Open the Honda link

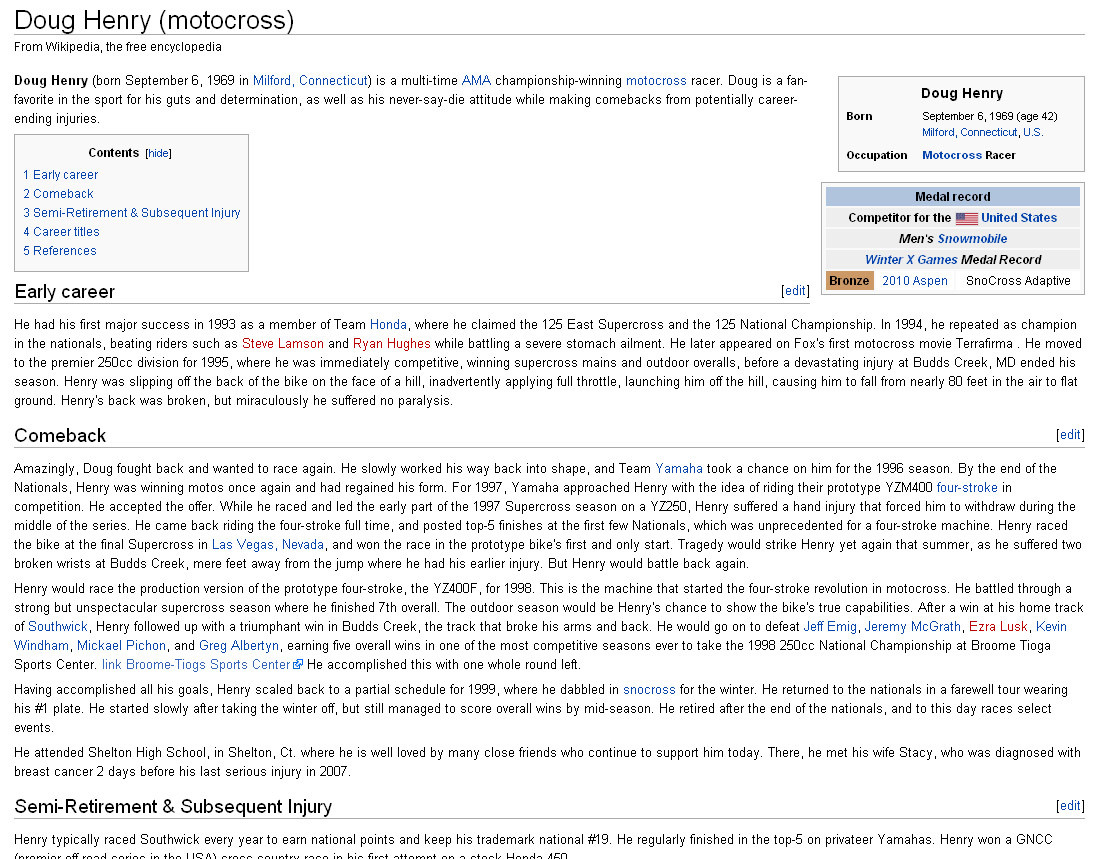pos(388,324)
